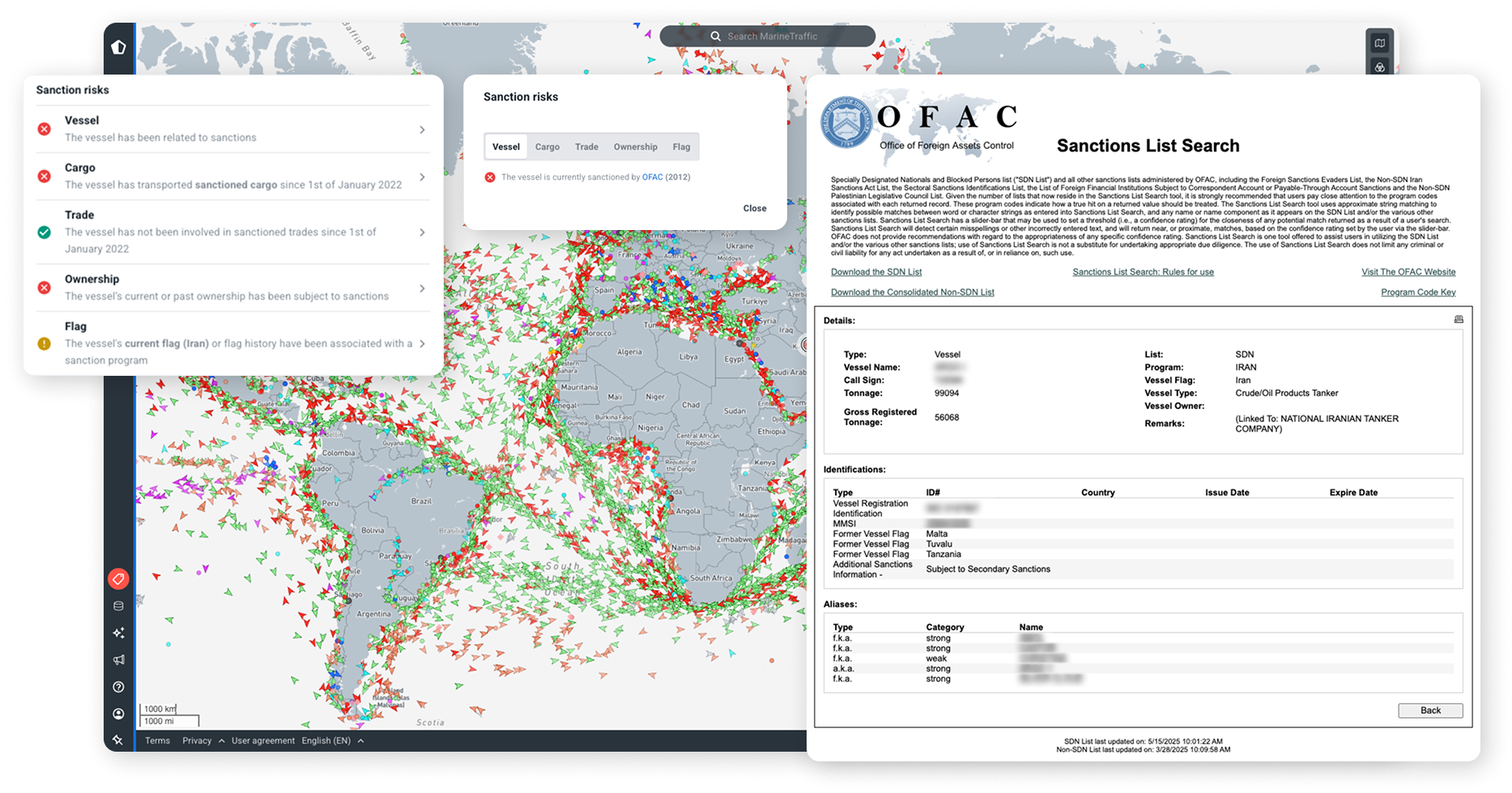Screen dimensions: 1512x793
Task: Click the magnifier icon in the search bar
Action: point(716,36)
